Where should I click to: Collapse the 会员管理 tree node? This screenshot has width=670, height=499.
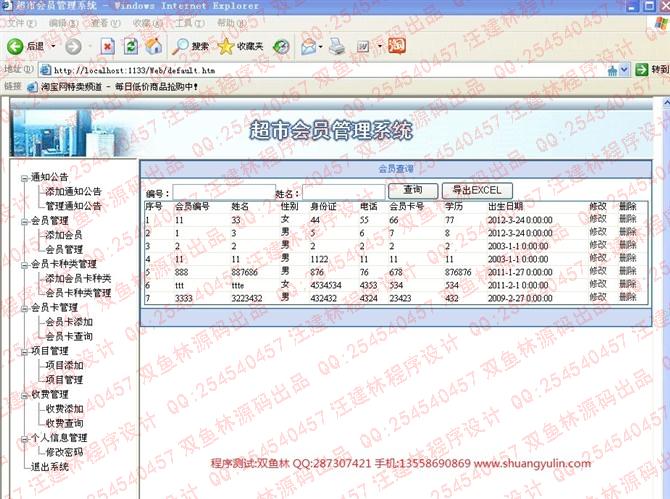click(x=25, y=221)
